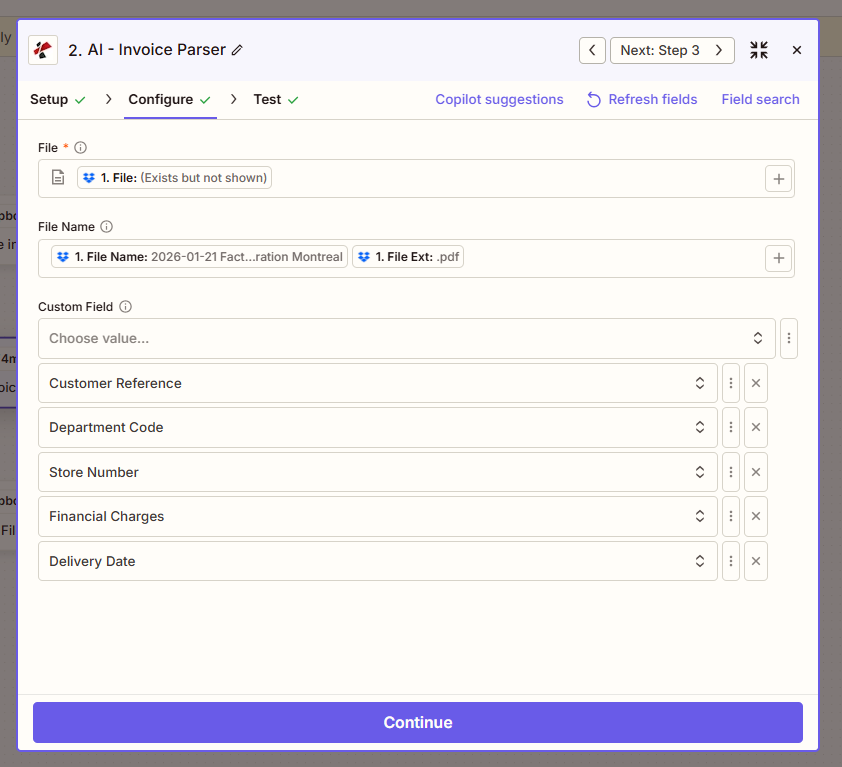The image size is (842, 767).
Task: Remove the Department Code custom field
Action: tap(755, 427)
